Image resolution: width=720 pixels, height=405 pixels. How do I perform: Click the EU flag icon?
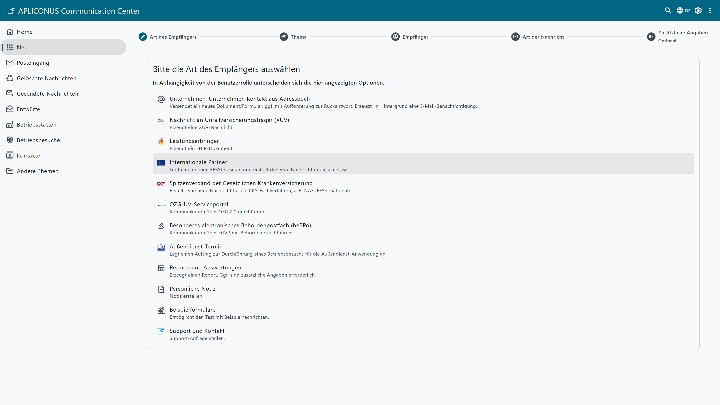161,163
